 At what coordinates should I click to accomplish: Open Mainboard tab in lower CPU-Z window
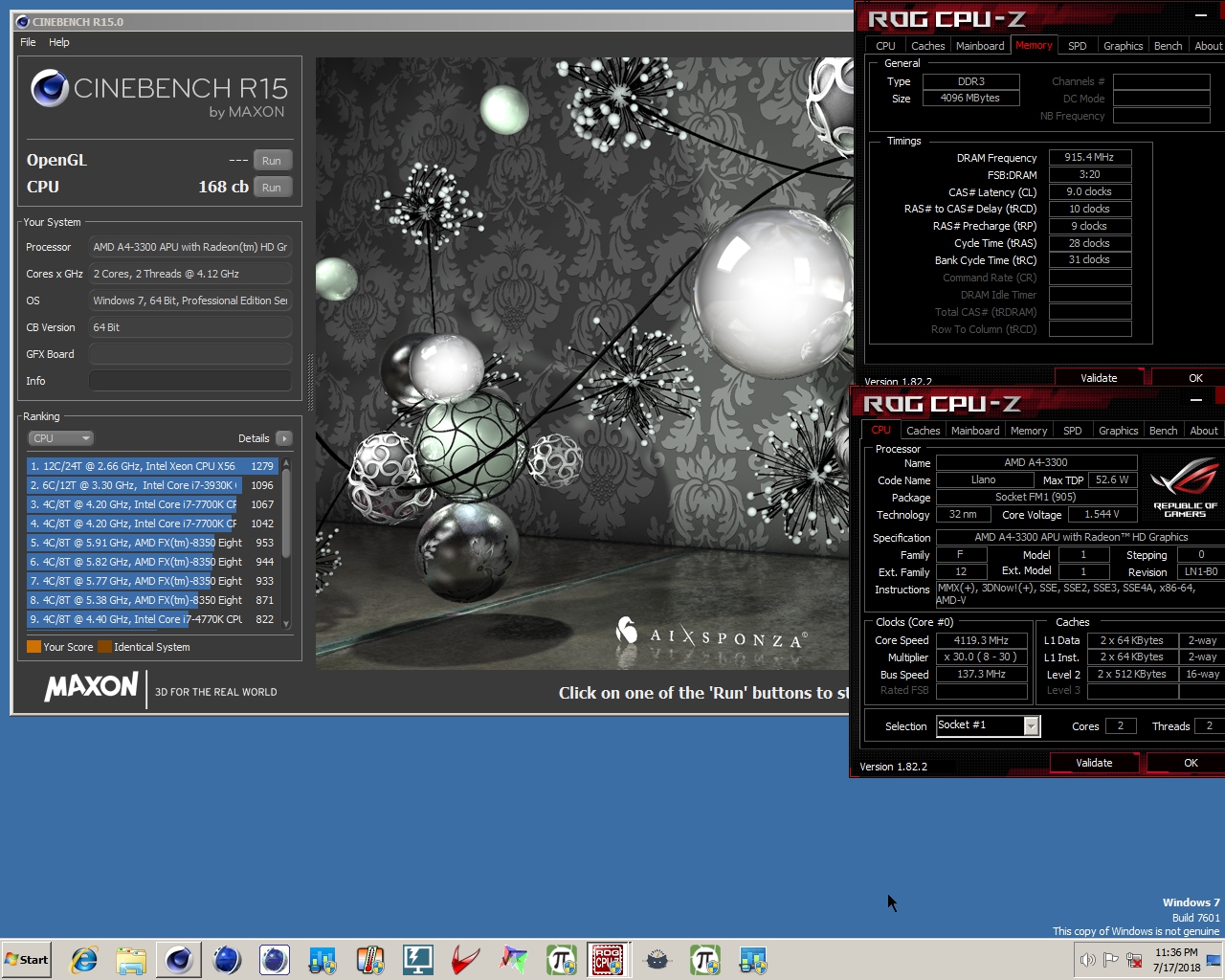(975, 431)
